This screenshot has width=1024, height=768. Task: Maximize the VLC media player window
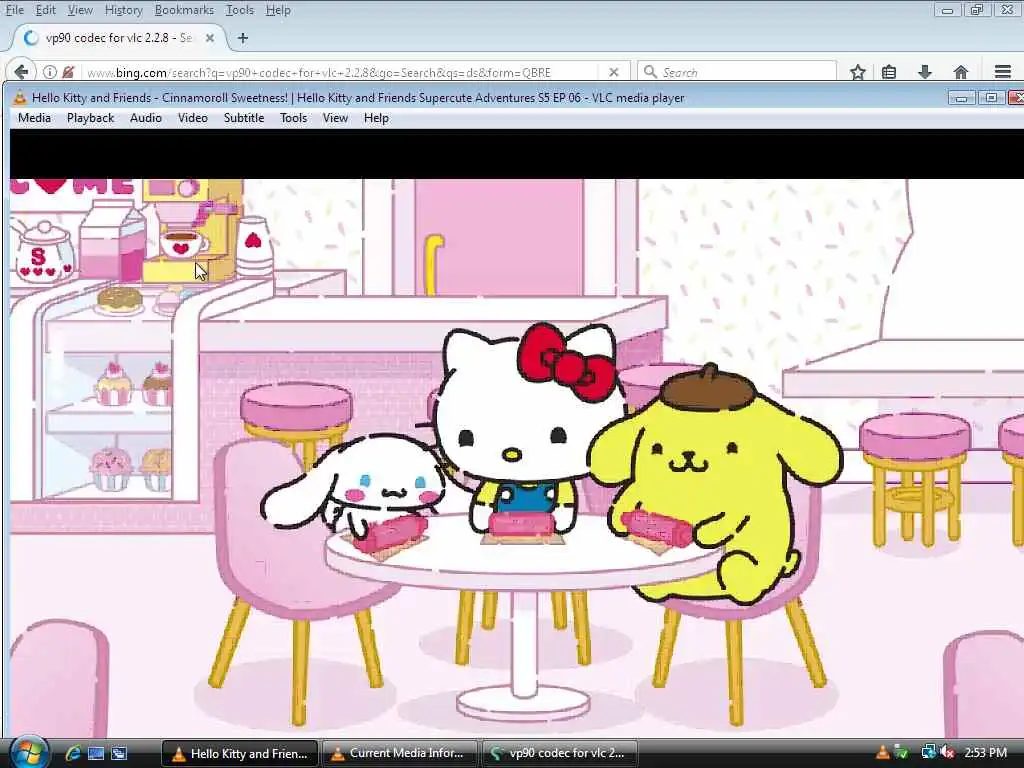click(x=991, y=98)
